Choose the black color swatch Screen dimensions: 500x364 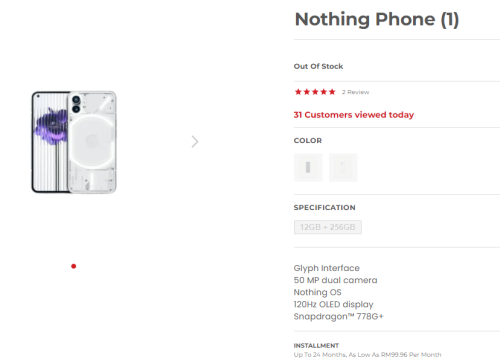click(x=308, y=167)
